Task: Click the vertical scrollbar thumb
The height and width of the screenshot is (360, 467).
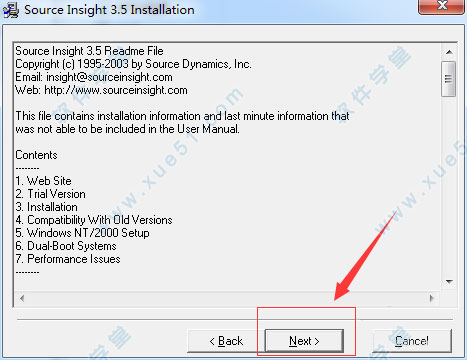Action: pyautogui.click(x=449, y=79)
